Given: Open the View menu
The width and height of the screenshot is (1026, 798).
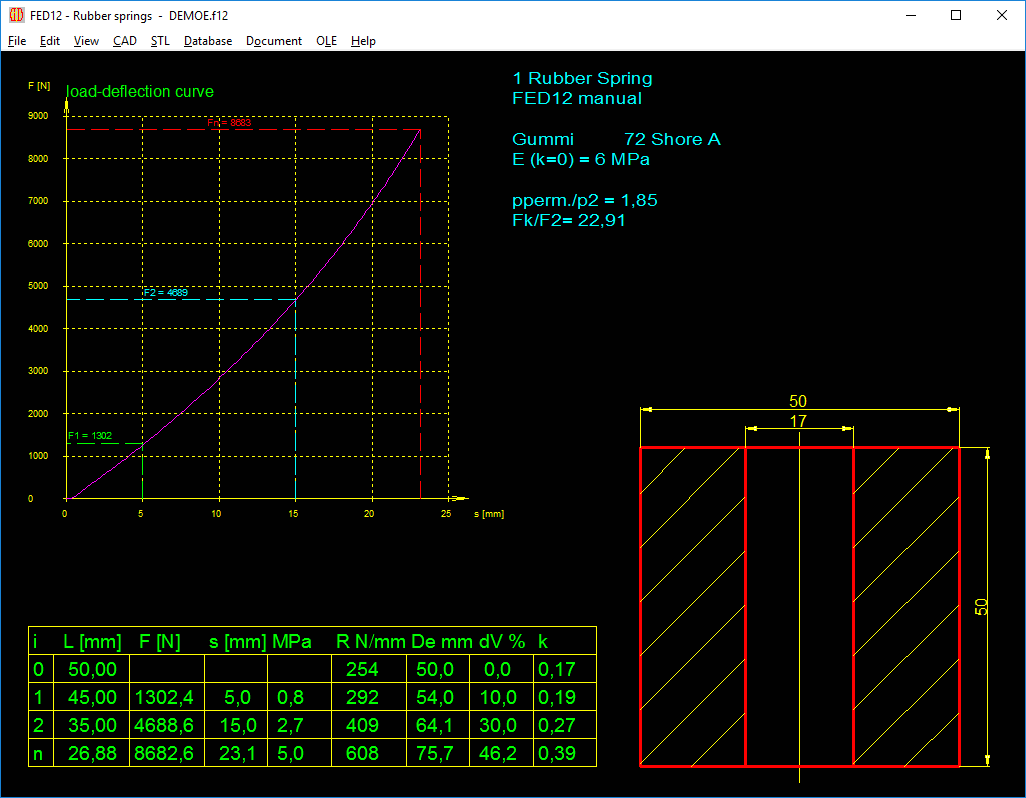Looking at the screenshot, I should (x=86, y=41).
